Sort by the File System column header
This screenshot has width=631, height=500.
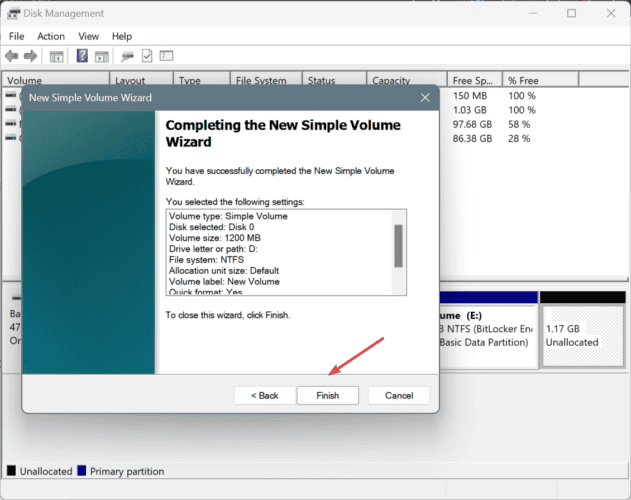pyautogui.click(x=266, y=81)
